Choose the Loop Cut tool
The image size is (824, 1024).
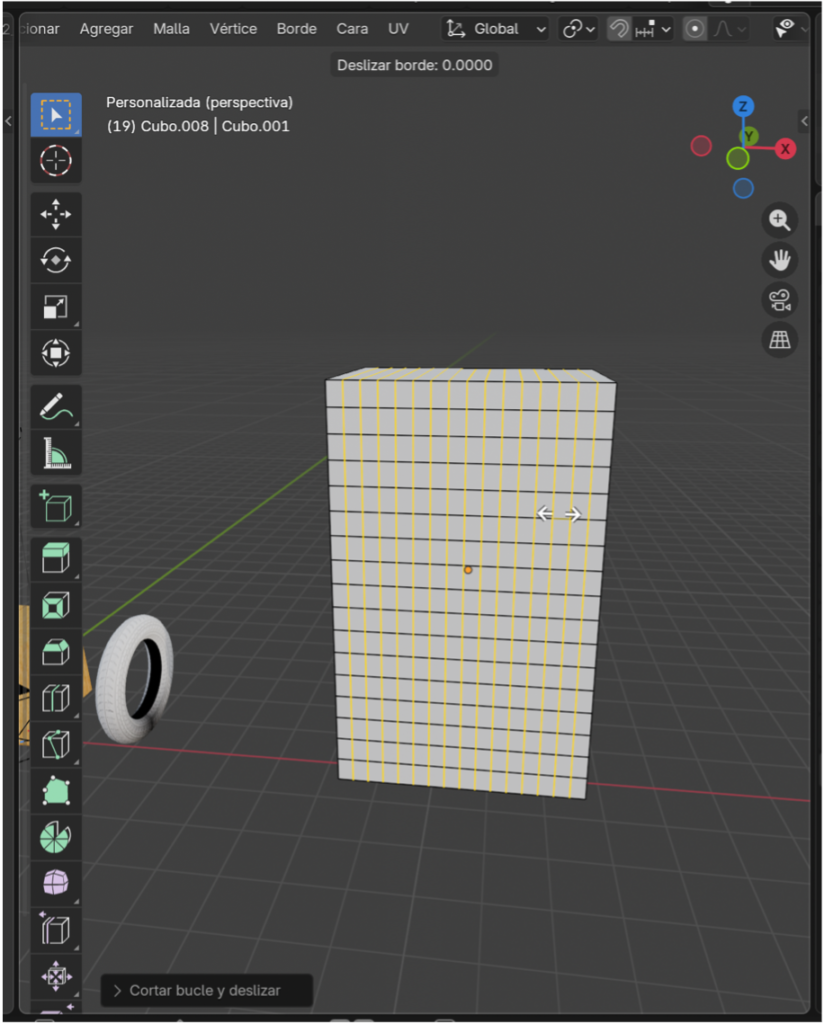(56, 698)
